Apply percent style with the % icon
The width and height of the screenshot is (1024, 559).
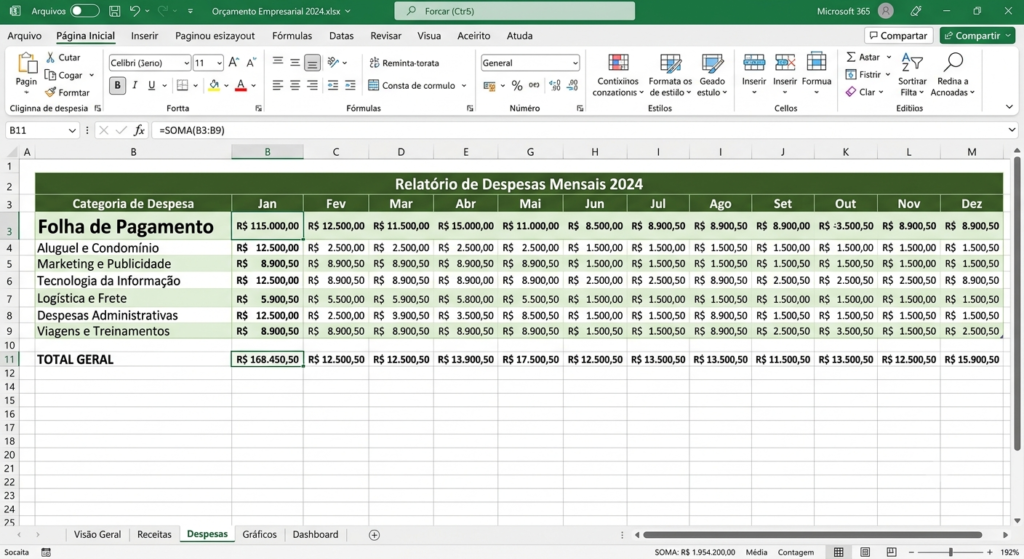pos(517,86)
